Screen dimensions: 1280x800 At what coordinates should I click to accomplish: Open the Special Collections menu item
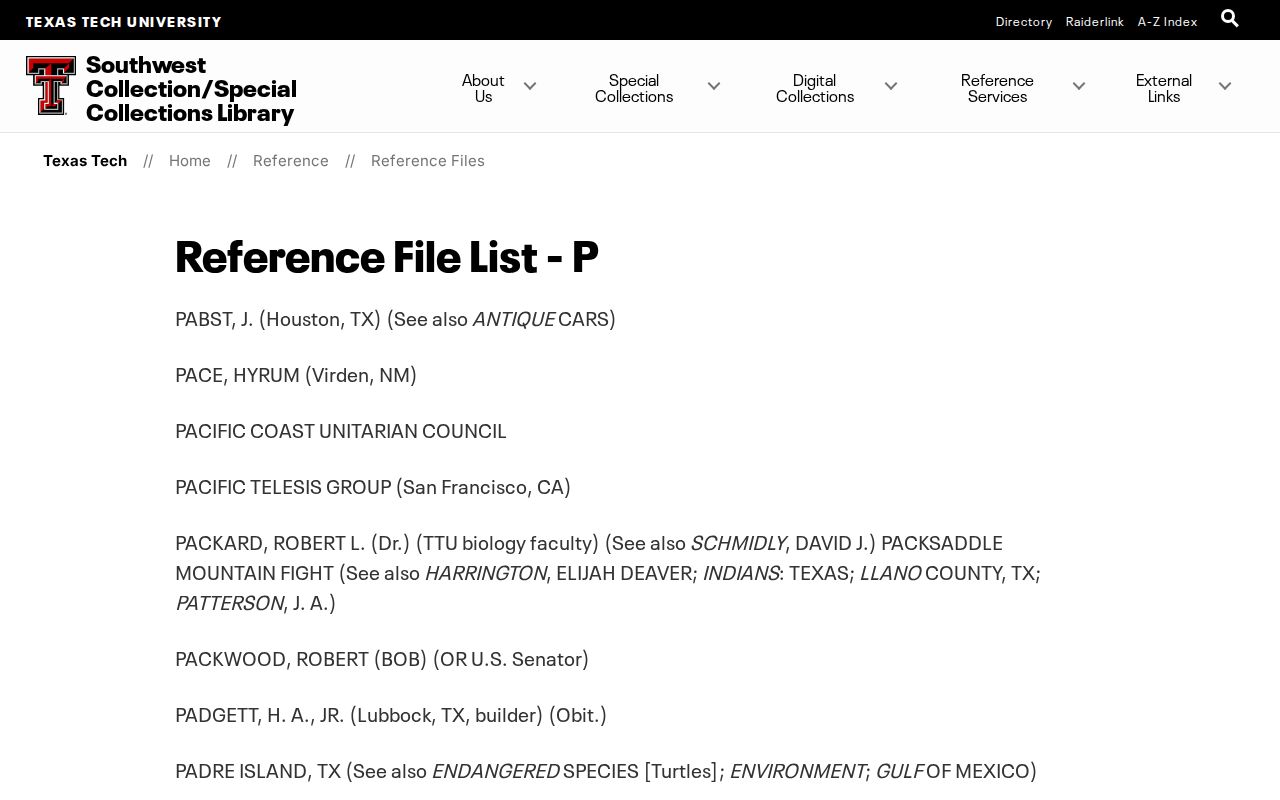(x=634, y=88)
